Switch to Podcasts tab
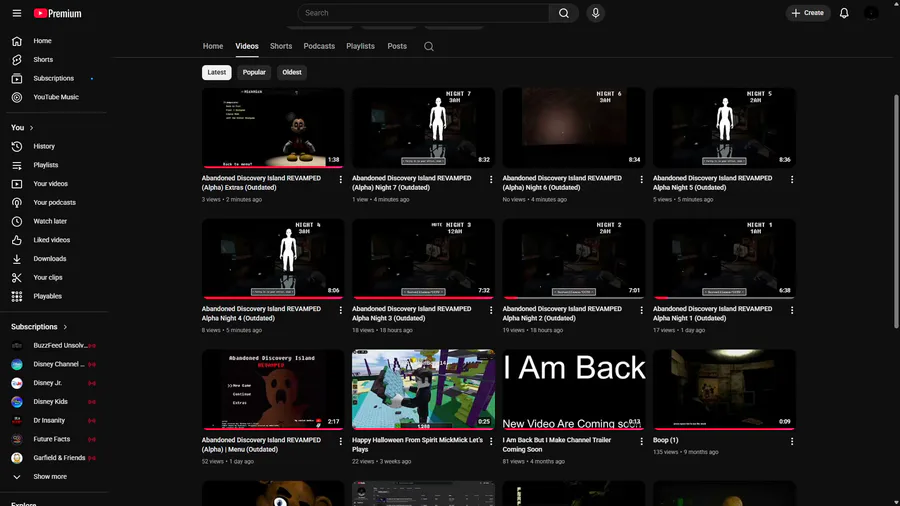Image resolution: width=900 pixels, height=506 pixels. 319,46
